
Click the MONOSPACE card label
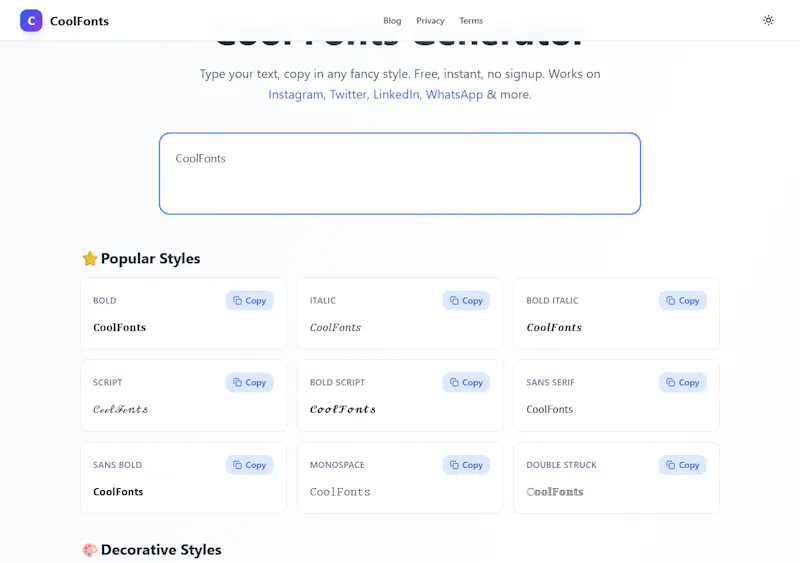pos(337,465)
